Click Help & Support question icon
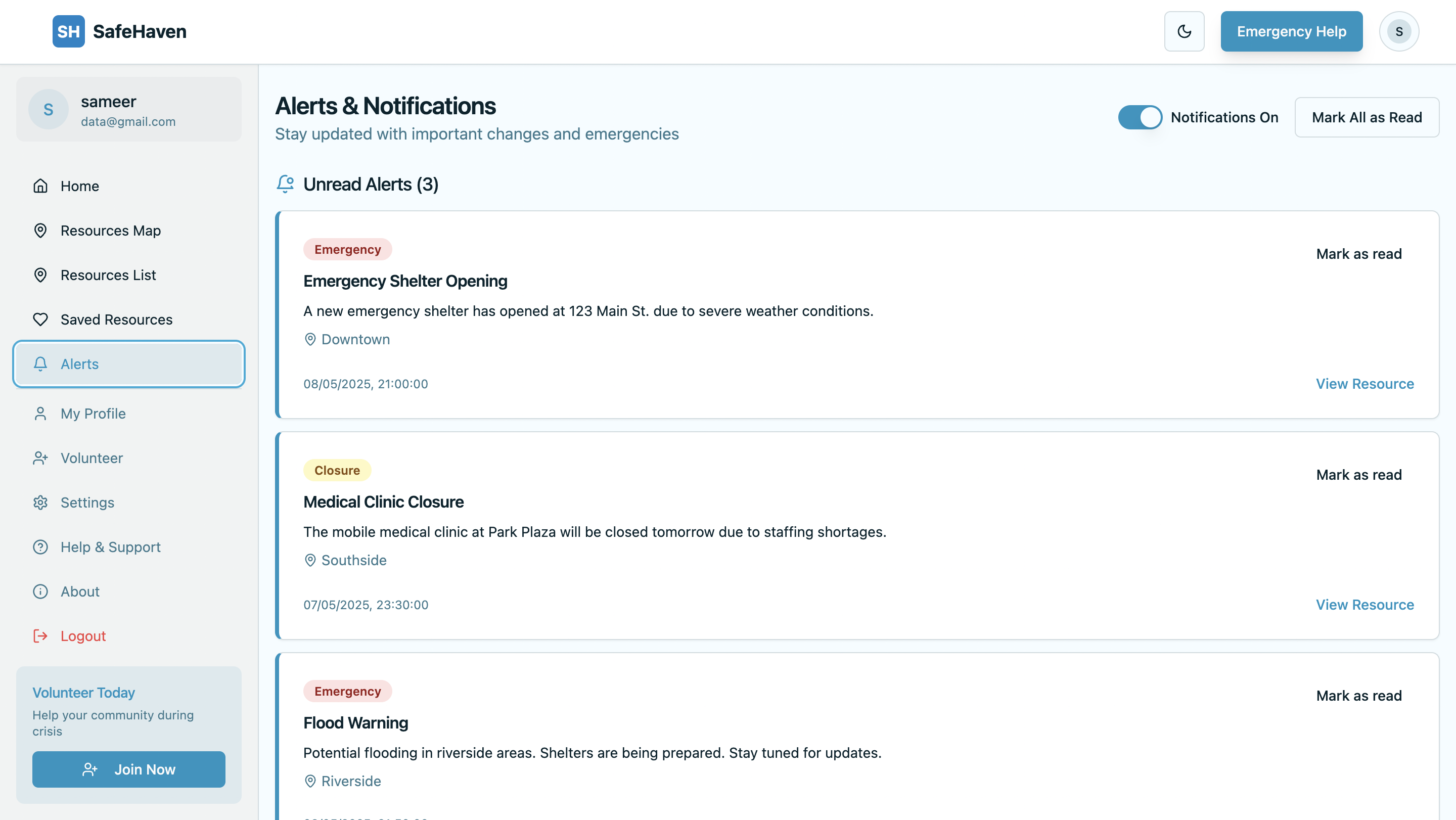Image resolution: width=1456 pixels, height=820 pixels. click(x=40, y=547)
